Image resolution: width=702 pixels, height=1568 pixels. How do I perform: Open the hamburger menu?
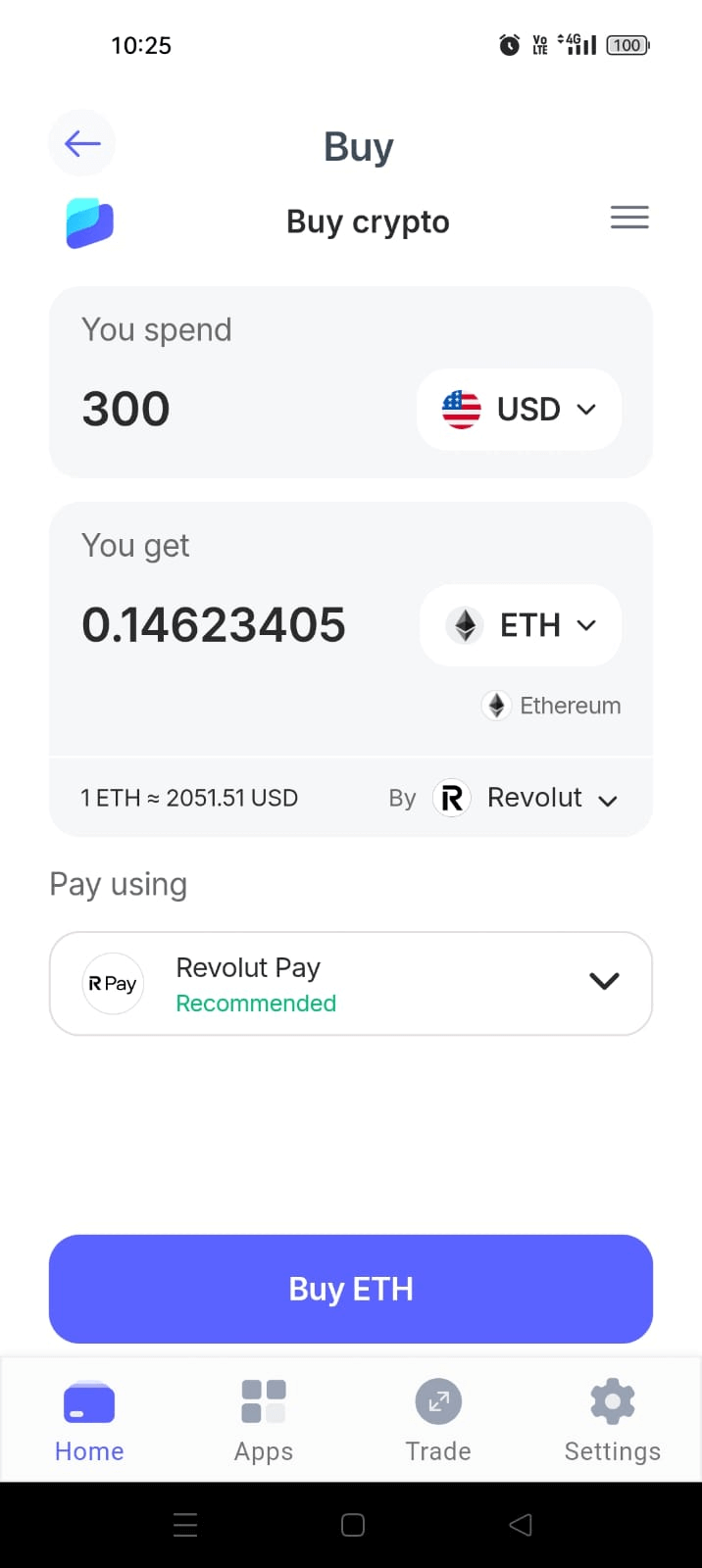(629, 217)
